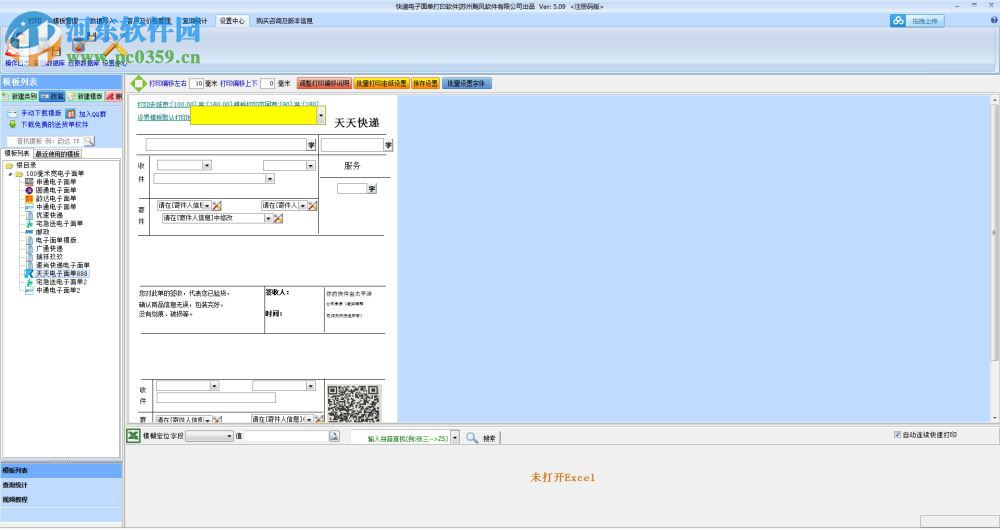1000x529 pixels.
Task: Click the 还原数据库 database icon in ribbon
Action: pos(78,45)
